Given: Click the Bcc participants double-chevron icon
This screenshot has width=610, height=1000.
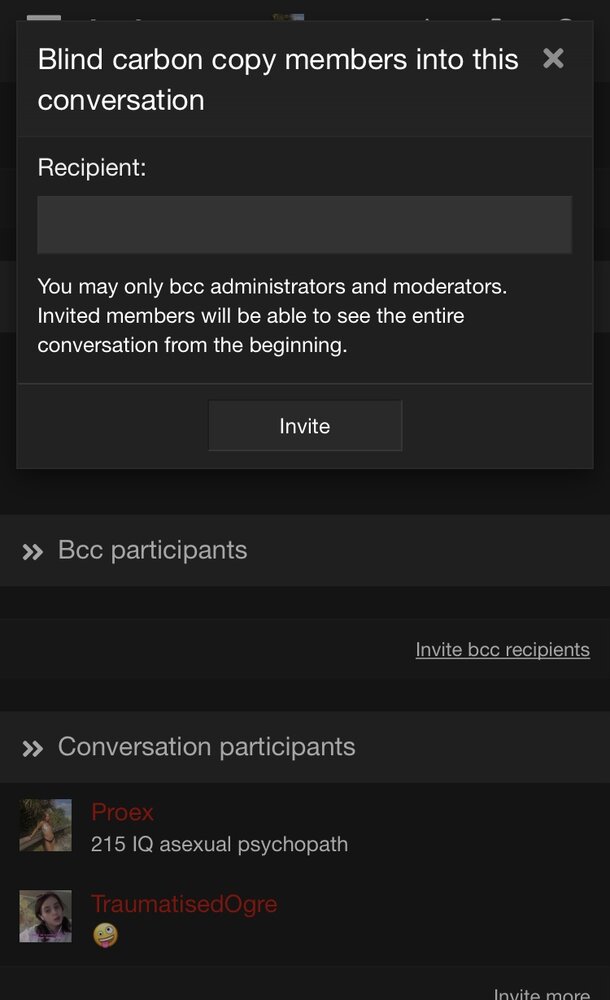Looking at the screenshot, I should coord(33,552).
